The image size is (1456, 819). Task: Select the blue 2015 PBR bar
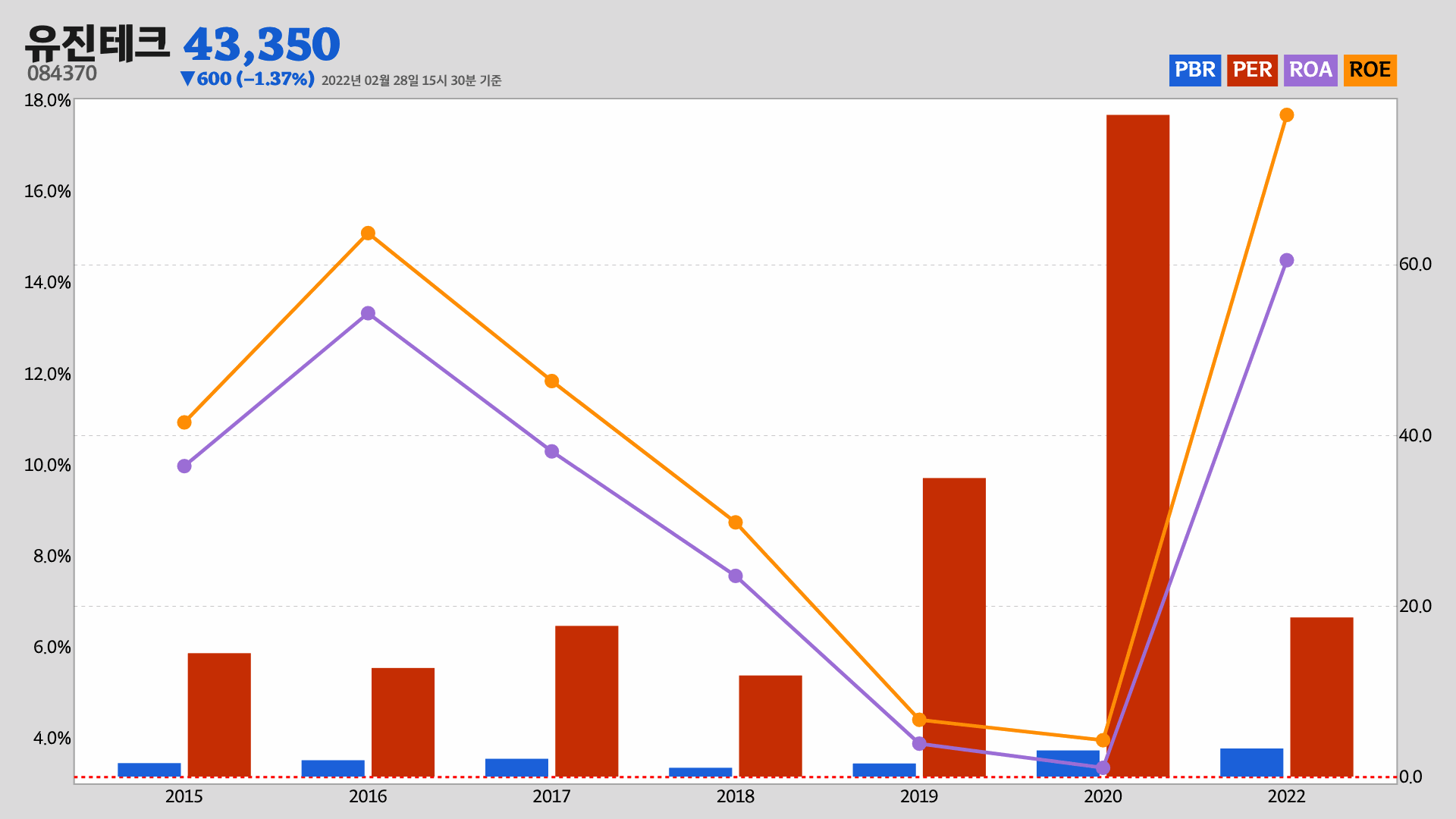coord(149,770)
